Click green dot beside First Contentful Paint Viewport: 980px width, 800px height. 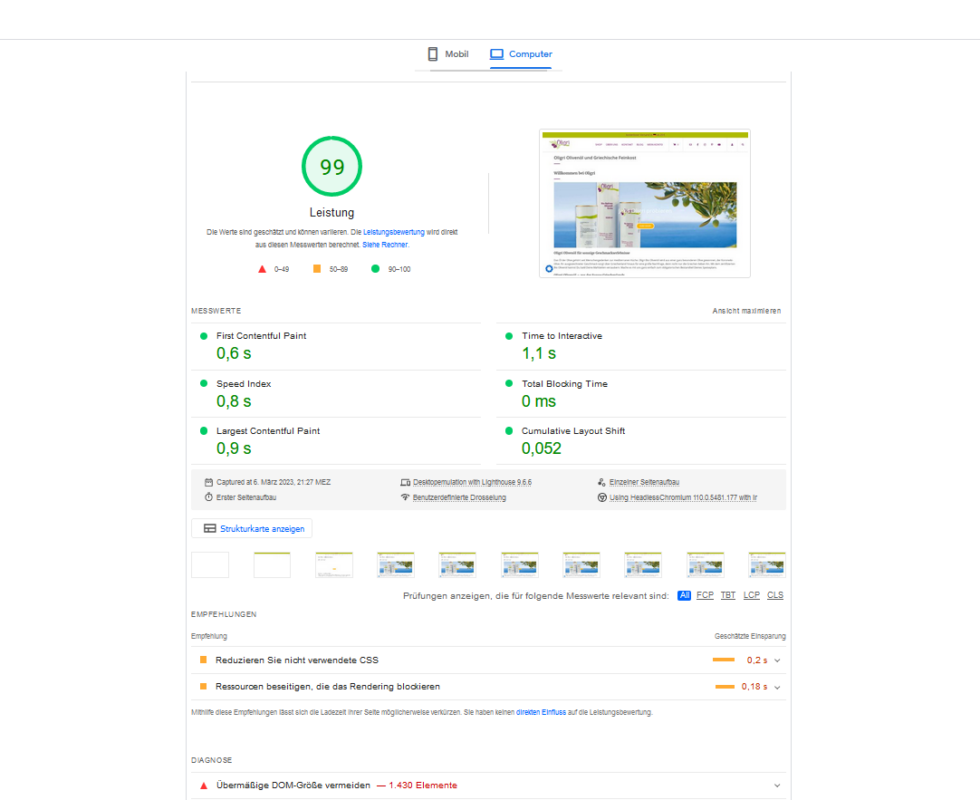point(203,336)
